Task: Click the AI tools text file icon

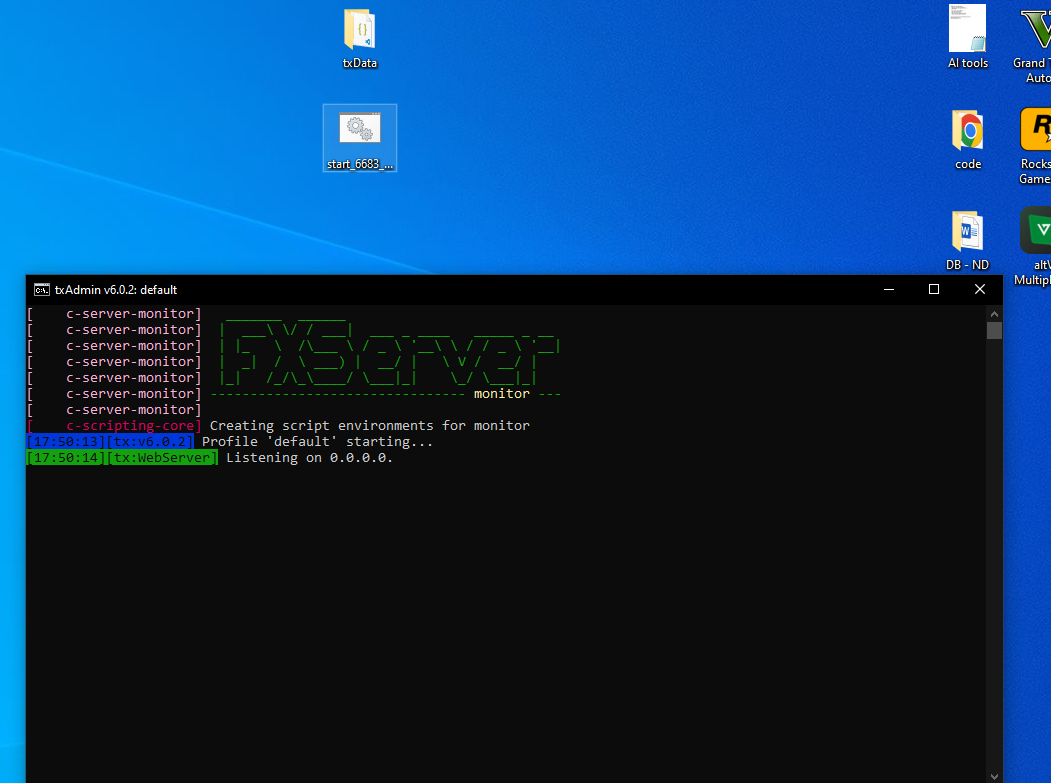Action: pos(967,29)
